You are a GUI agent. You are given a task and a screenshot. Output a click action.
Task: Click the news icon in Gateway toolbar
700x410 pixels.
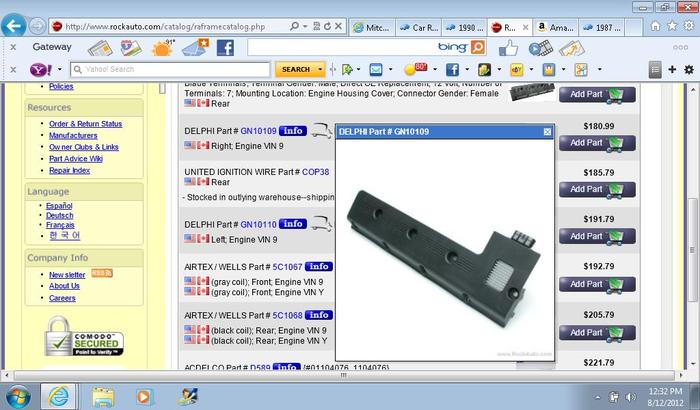point(100,48)
